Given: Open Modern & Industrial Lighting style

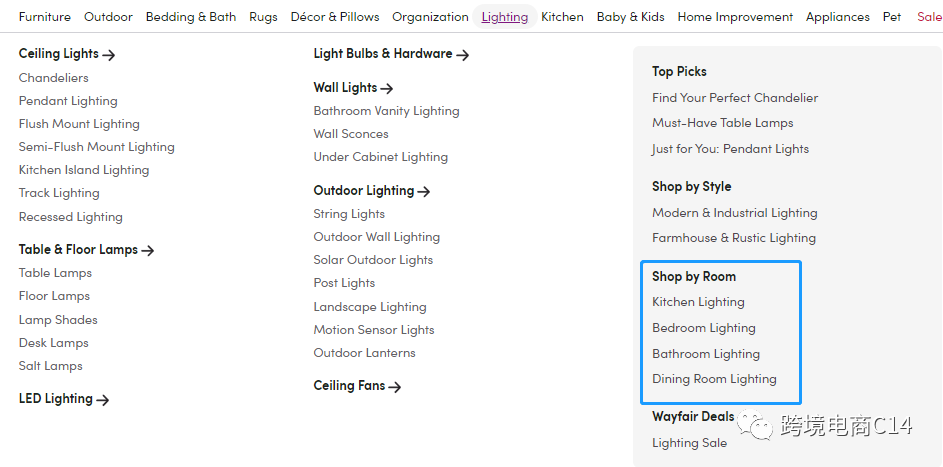Looking at the screenshot, I should pos(734,213).
